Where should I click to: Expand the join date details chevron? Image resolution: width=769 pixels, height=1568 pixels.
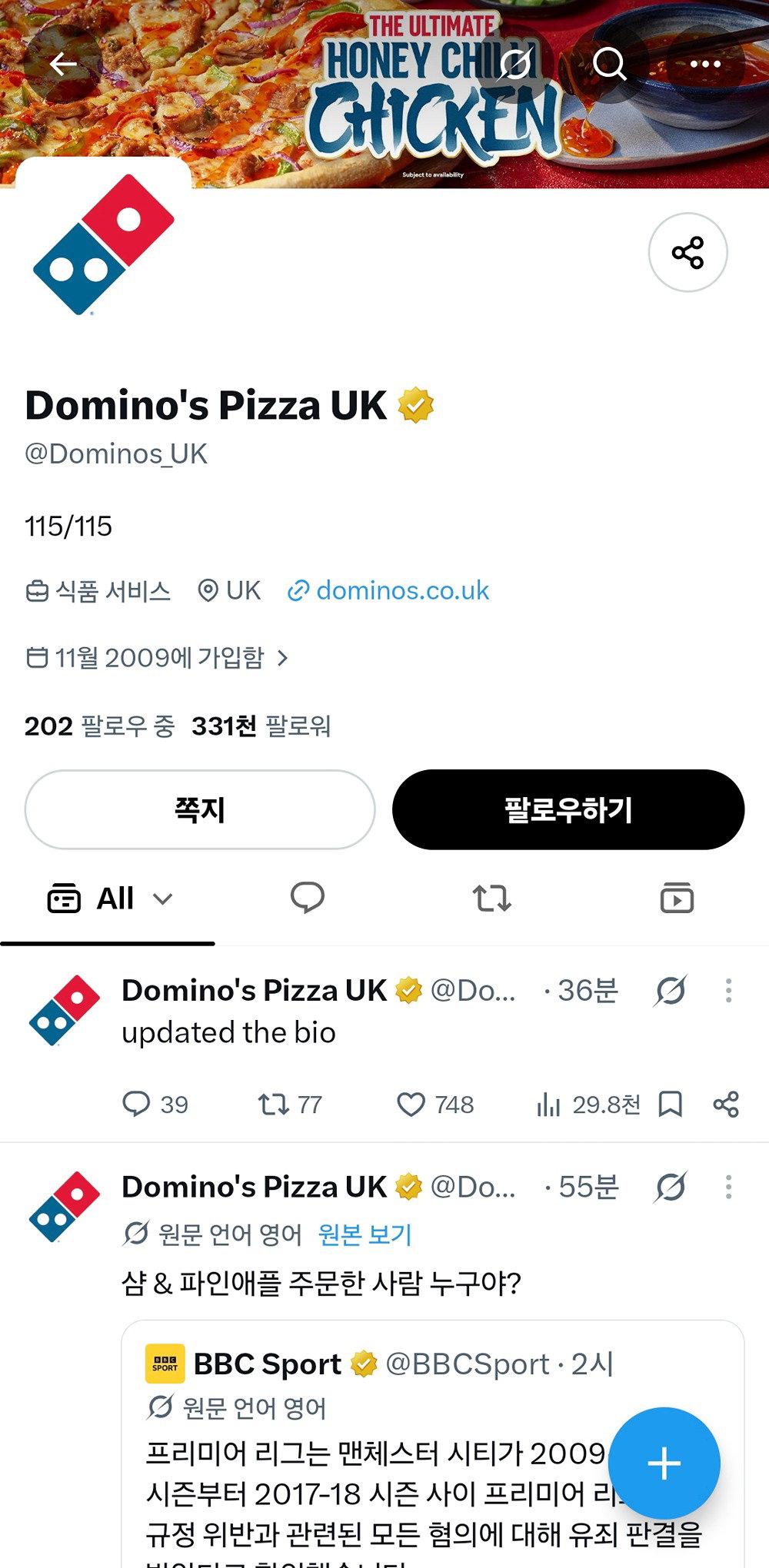coord(282,658)
